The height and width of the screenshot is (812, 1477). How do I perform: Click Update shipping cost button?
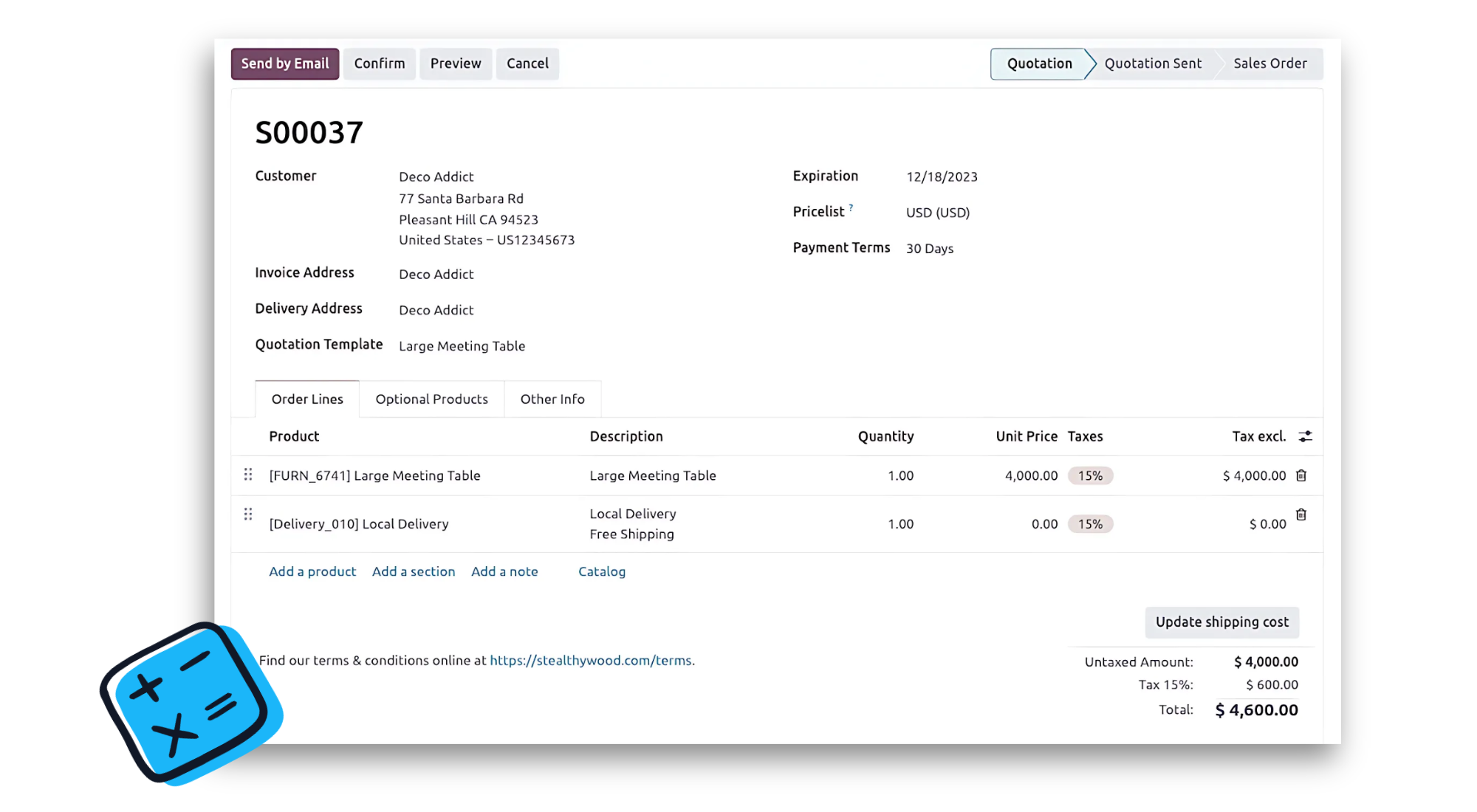click(1221, 622)
